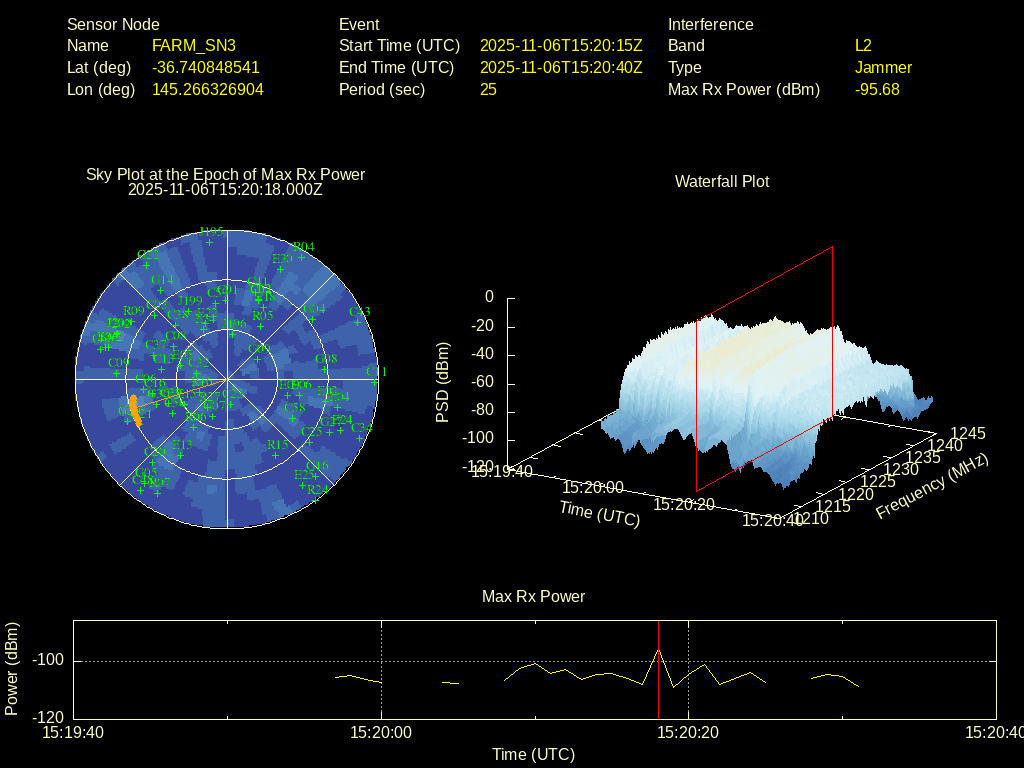The height and width of the screenshot is (768, 1024).
Task: Click the red time marker in Max Rx Power
Action: coord(658,670)
